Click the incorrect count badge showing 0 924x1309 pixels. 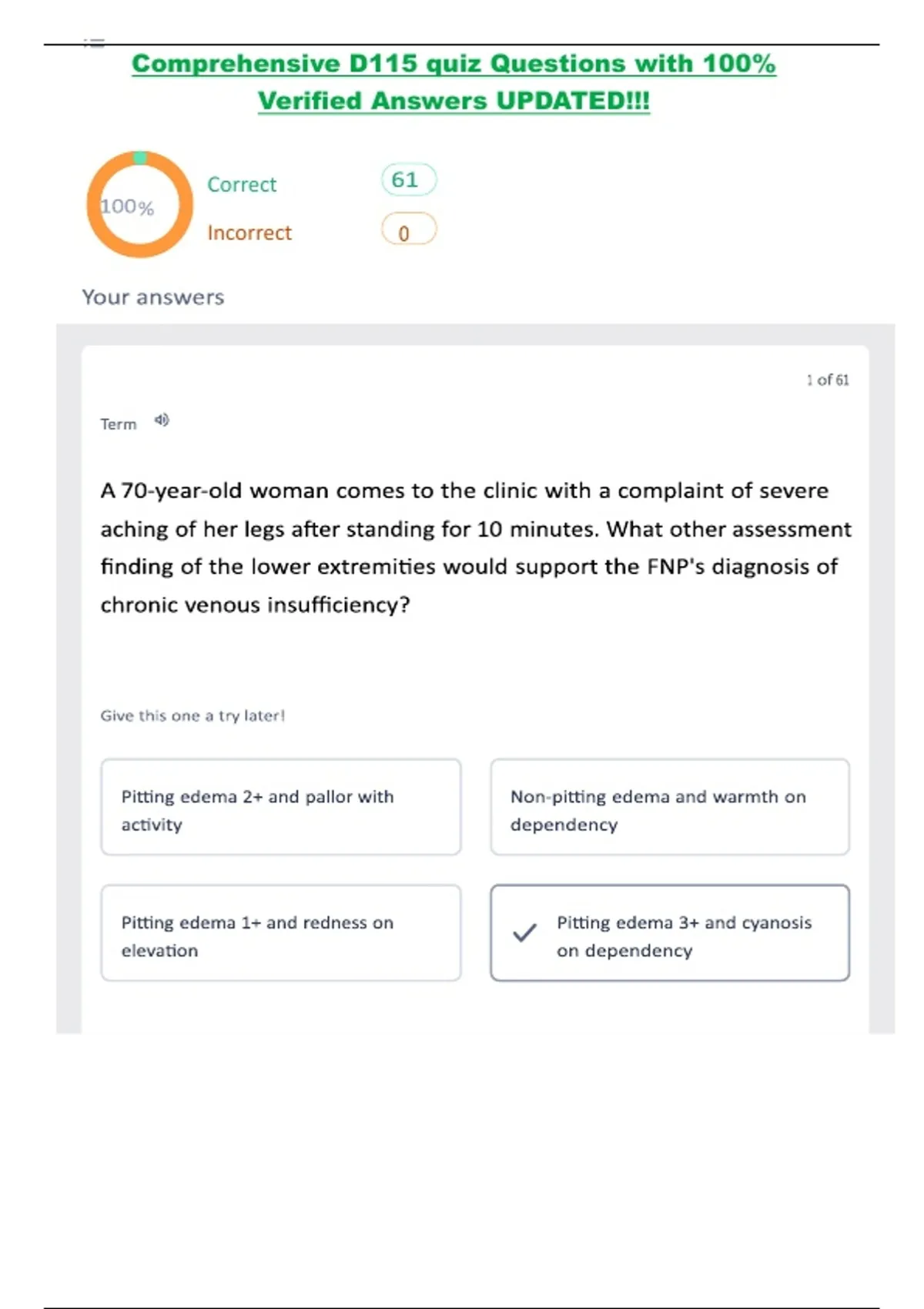(408, 230)
